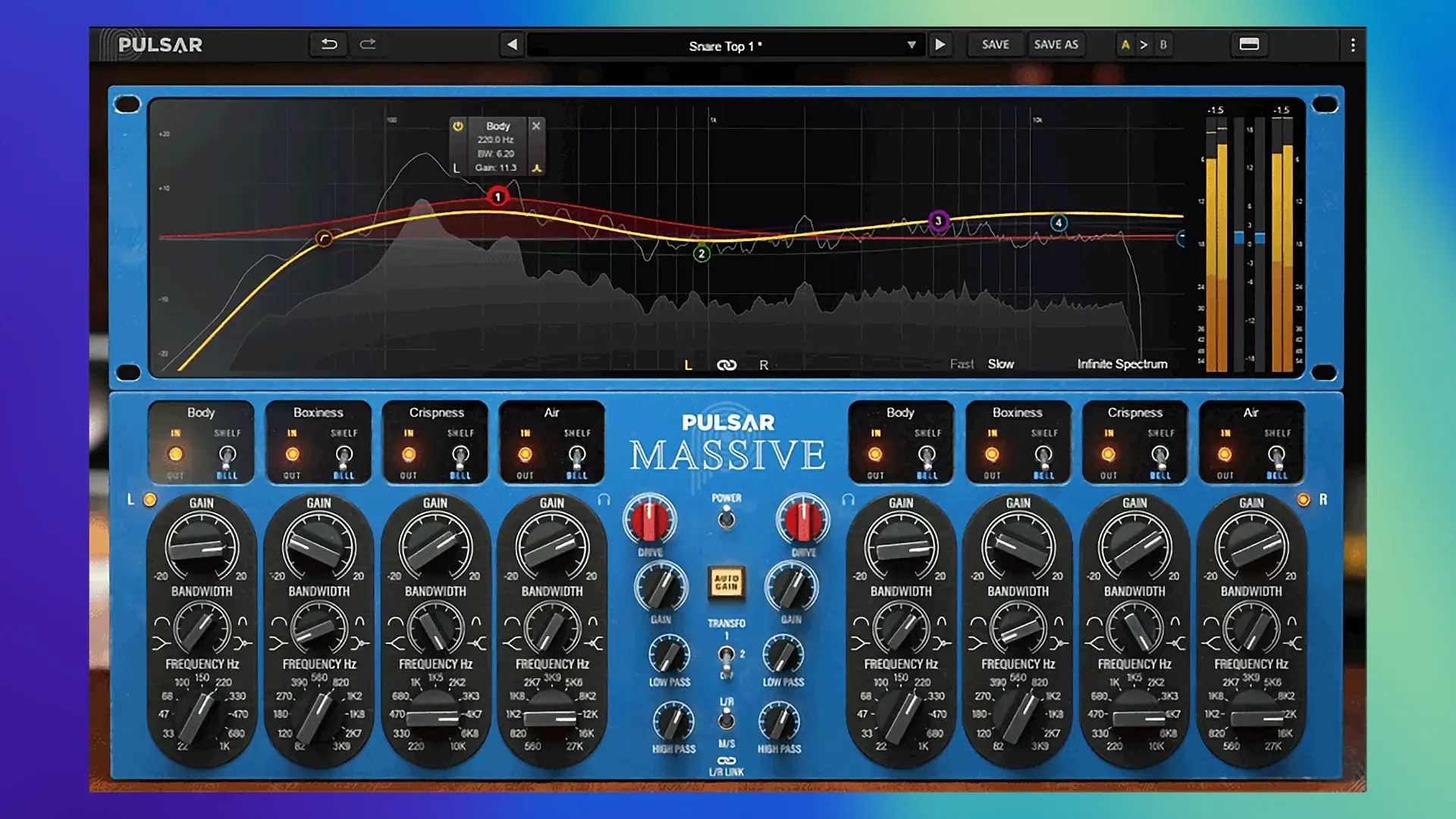
Task: Click the link icon in the graph
Action: coord(726,365)
